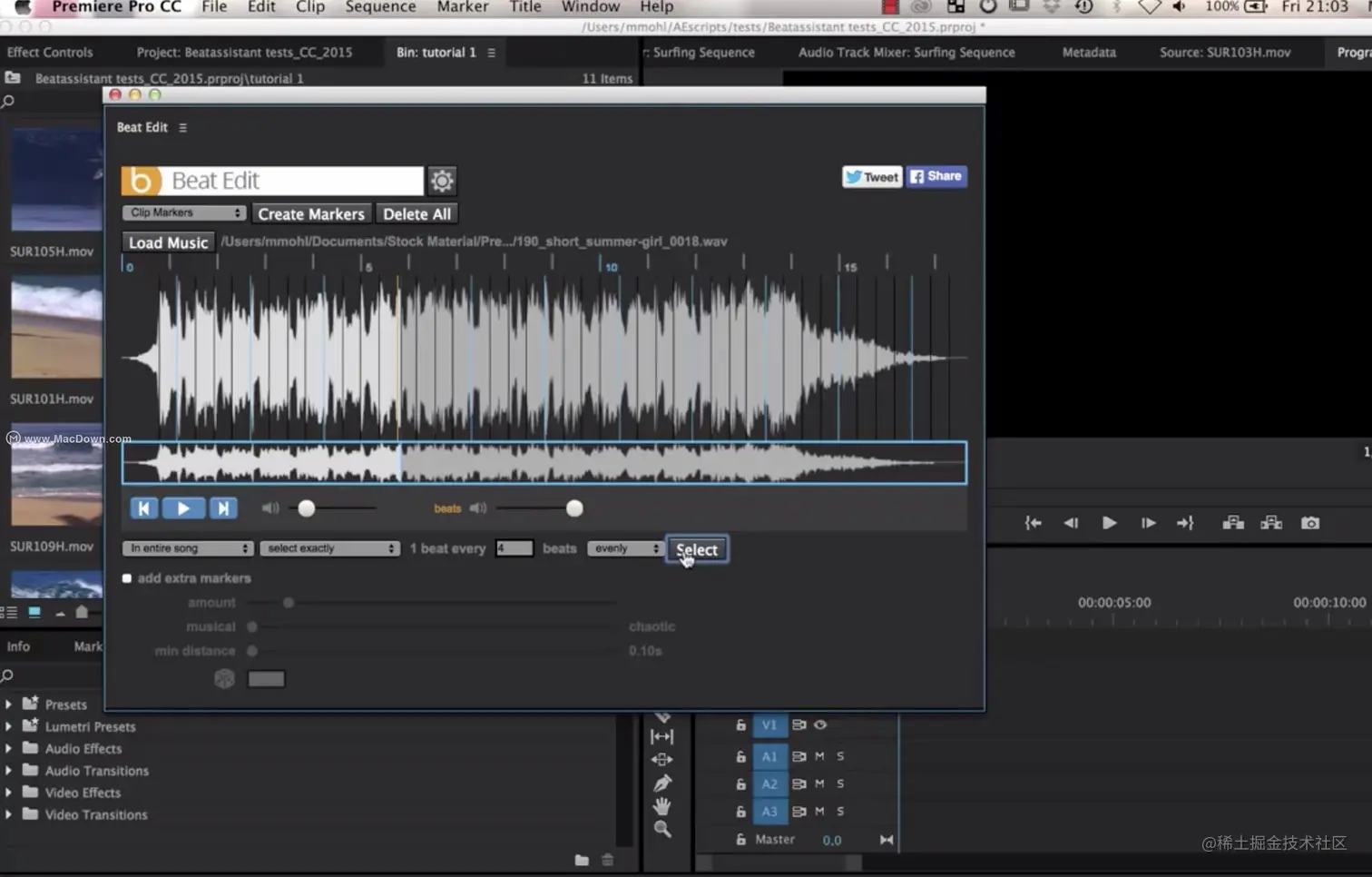Step back one frame in Program monitor
Viewport: 1372px width, 877px height.
(1071, 523)
